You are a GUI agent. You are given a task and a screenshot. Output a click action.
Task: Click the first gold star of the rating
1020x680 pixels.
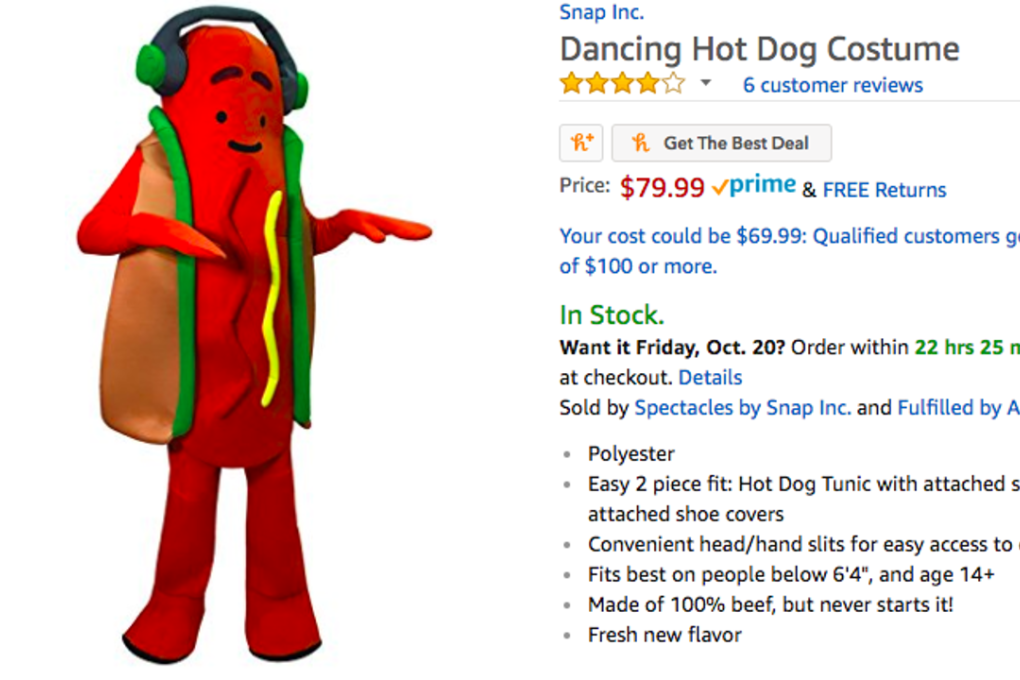571,83
